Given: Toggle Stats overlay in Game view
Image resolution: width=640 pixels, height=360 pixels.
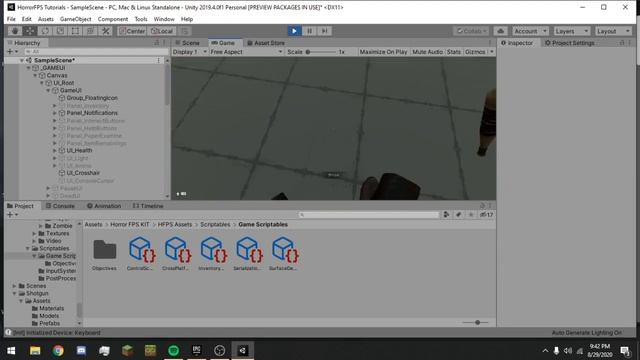Looking at the screenshot, I should click(x=453, y=52).
